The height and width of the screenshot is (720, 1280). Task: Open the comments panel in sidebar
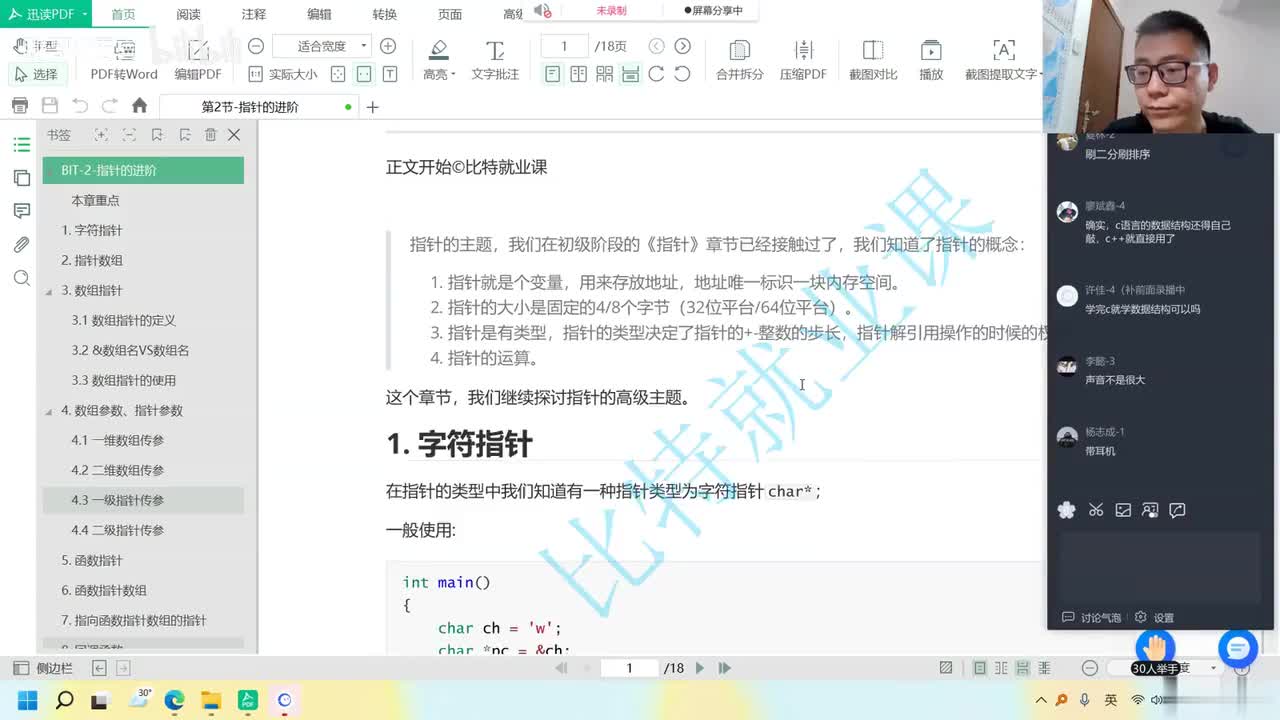pyautogui.click(x=22, y=211)
